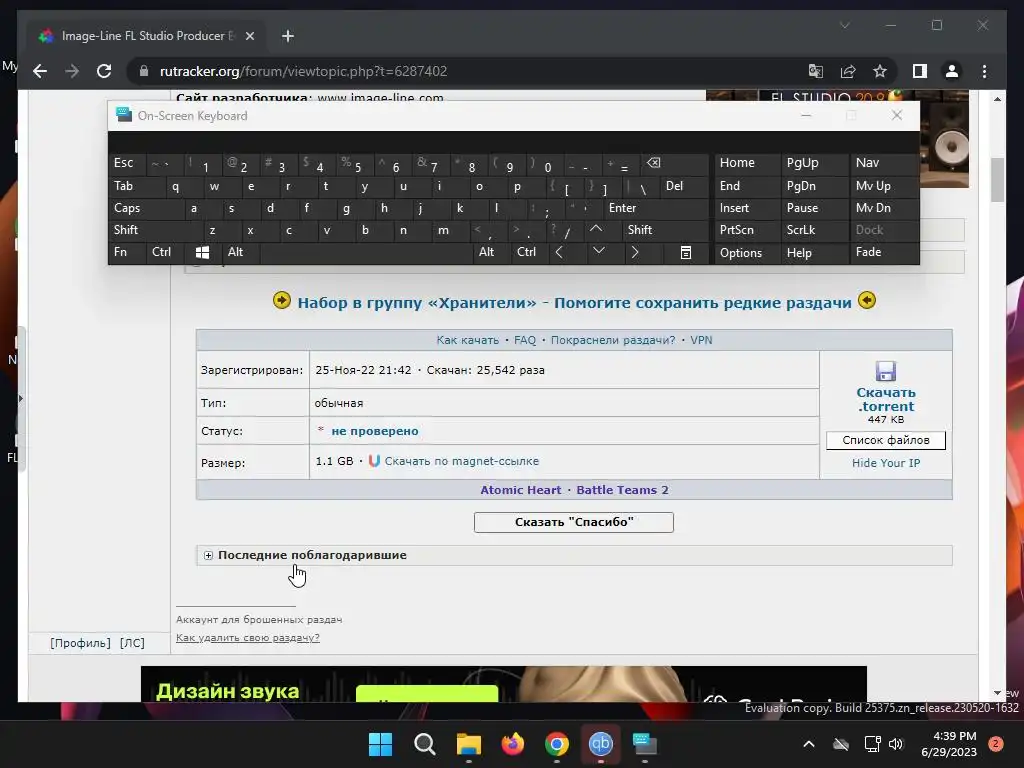Toggle left Shift key on keyboard
This screenshot has width=1024, height=768.
click(155, 230)
